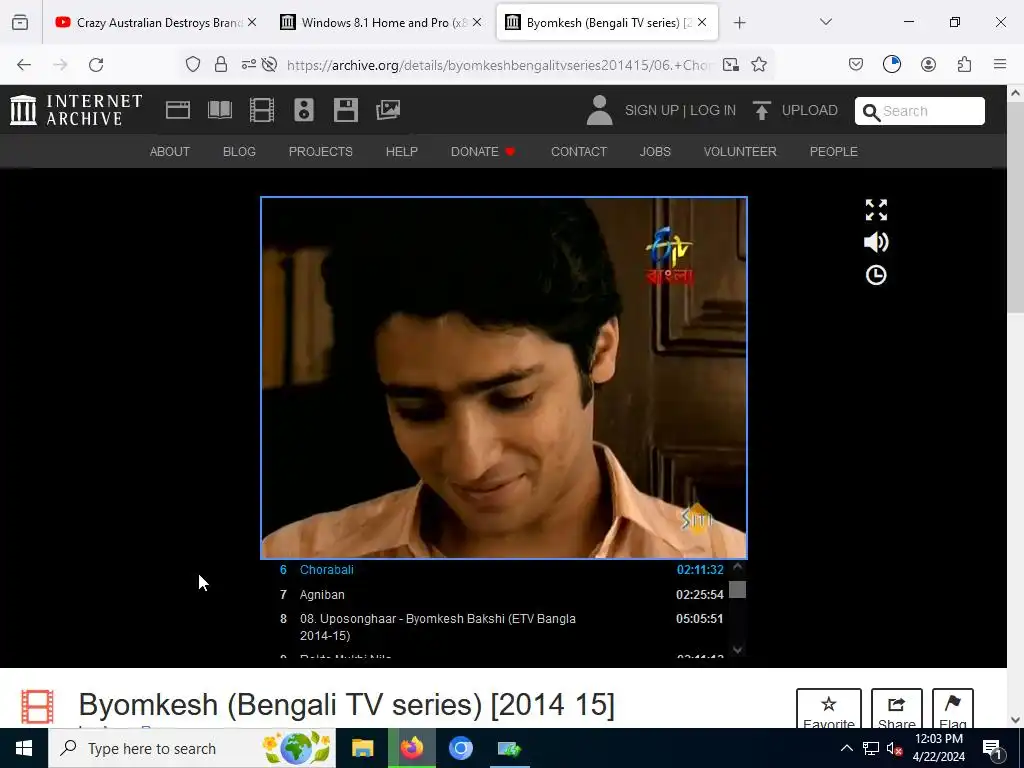Screen dimensions: 1024x768
Task: Open the Windows Start menu
Action: [x=24, y=748]
